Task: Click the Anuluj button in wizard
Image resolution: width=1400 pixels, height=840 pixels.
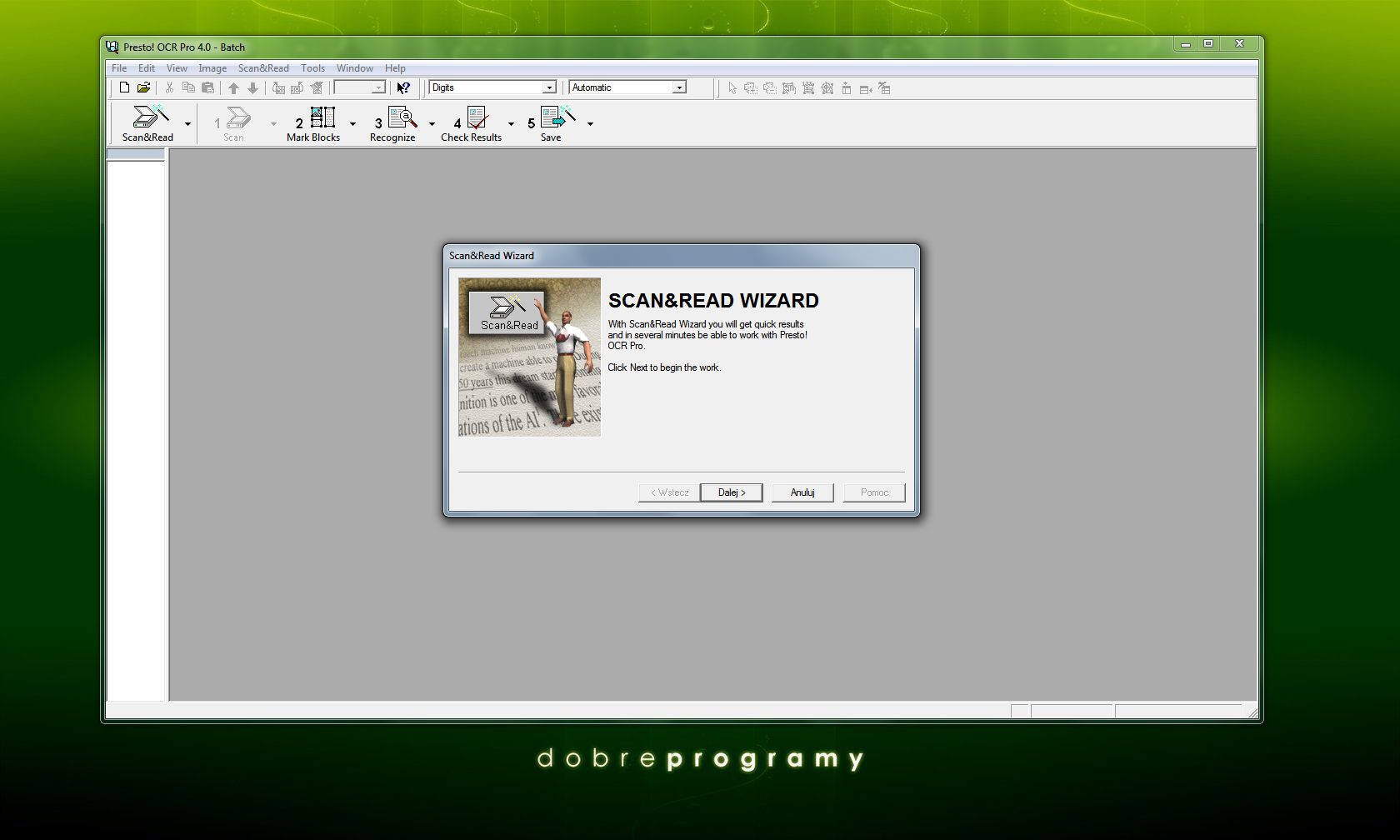Action: [x=802, y=492]
